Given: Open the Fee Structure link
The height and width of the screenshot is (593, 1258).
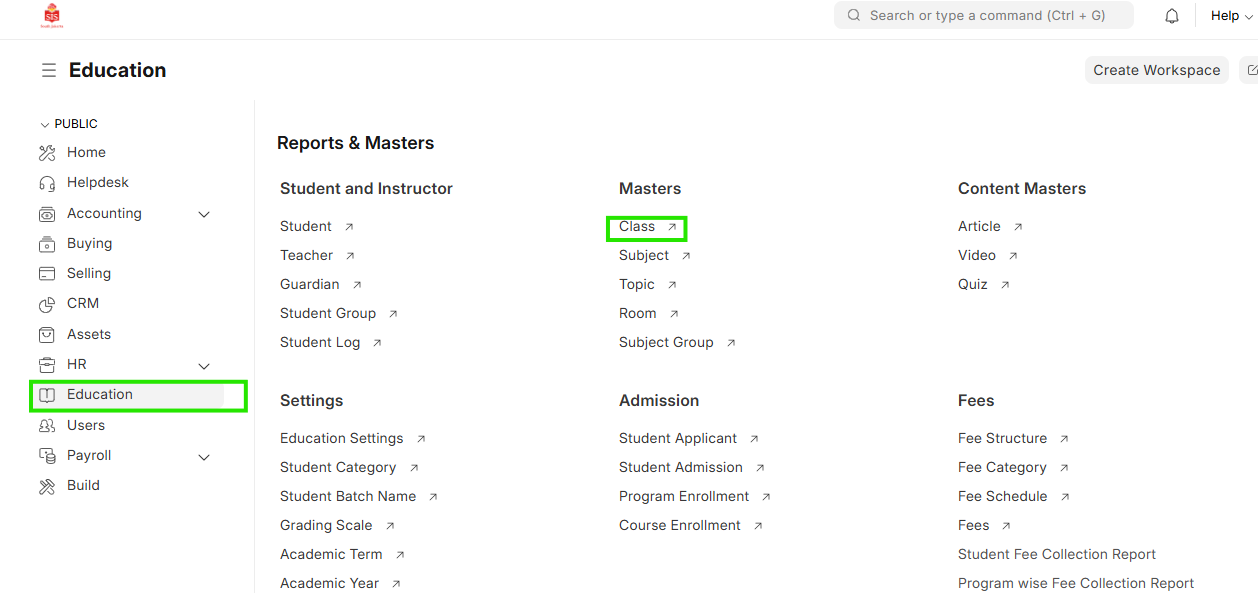Looking at the screenshot, I should pos(1002,438).
